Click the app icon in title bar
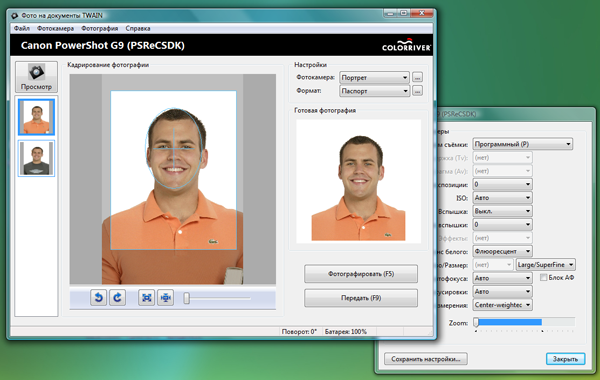The width and height of the screenshot is (600, 380). click(15, 16)
